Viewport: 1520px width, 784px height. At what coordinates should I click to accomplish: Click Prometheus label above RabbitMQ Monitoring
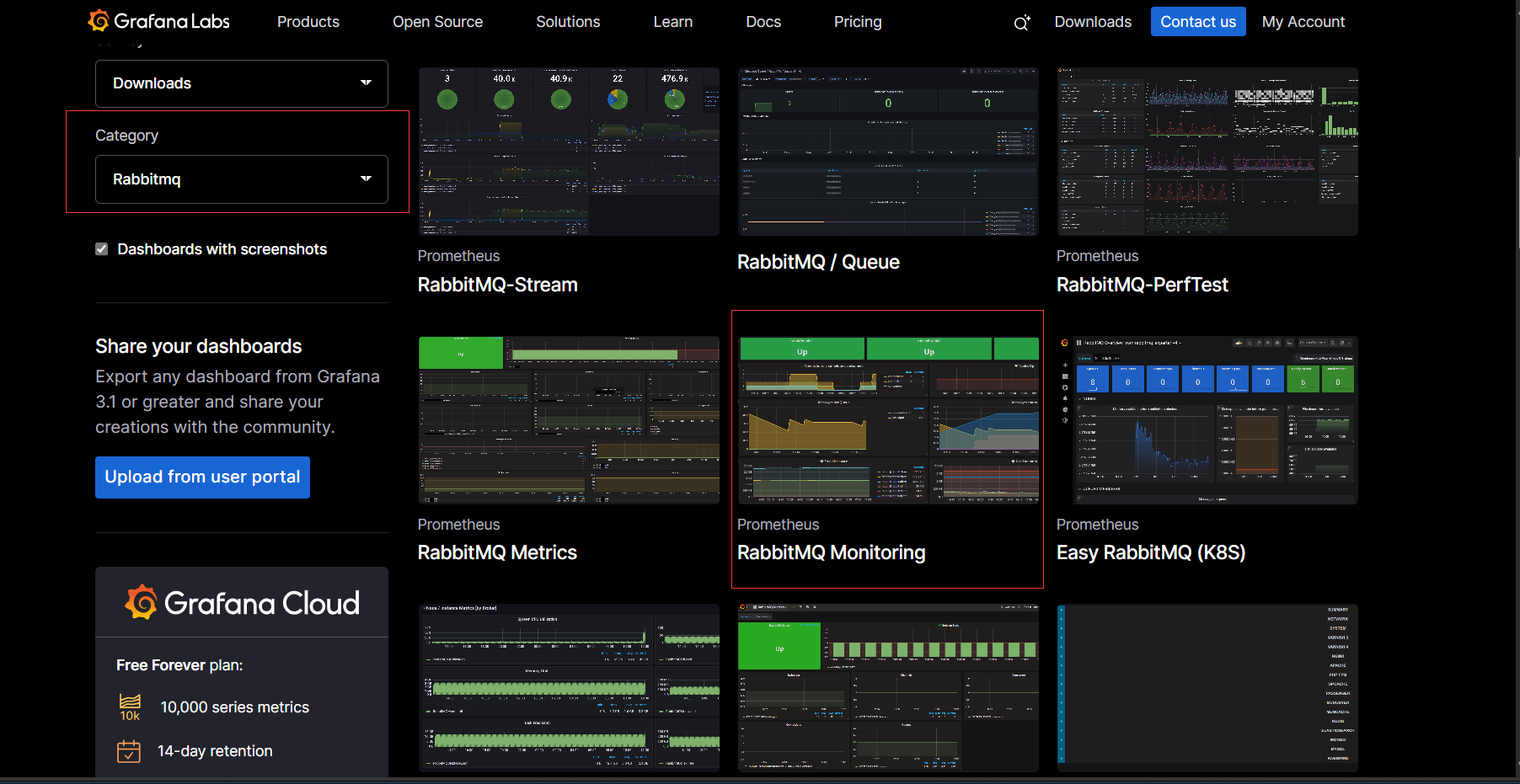[x=778, y=525]
